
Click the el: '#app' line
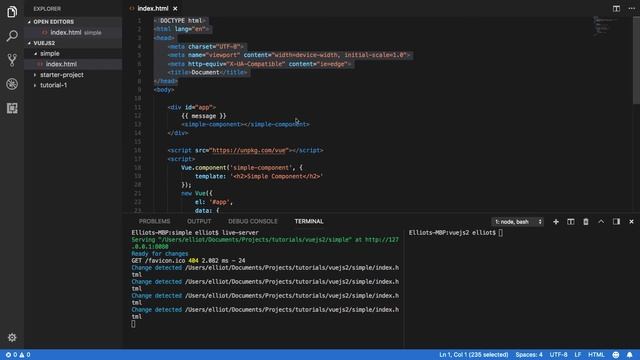point(213,202)
